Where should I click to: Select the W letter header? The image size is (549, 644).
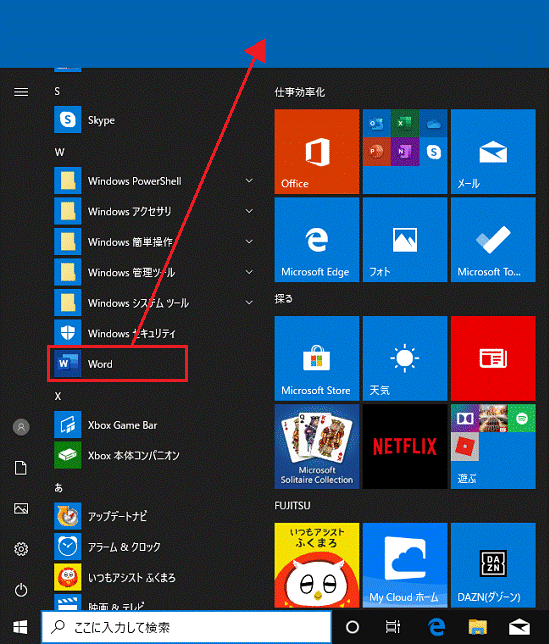point(60,152)
